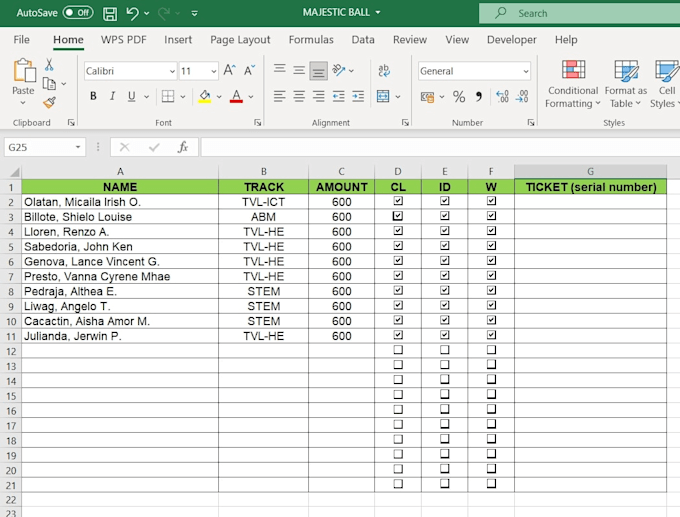Toggle AutoSave switch
Image resolution: width=680 pixels, height=517 pixels.
pos(78,13)
